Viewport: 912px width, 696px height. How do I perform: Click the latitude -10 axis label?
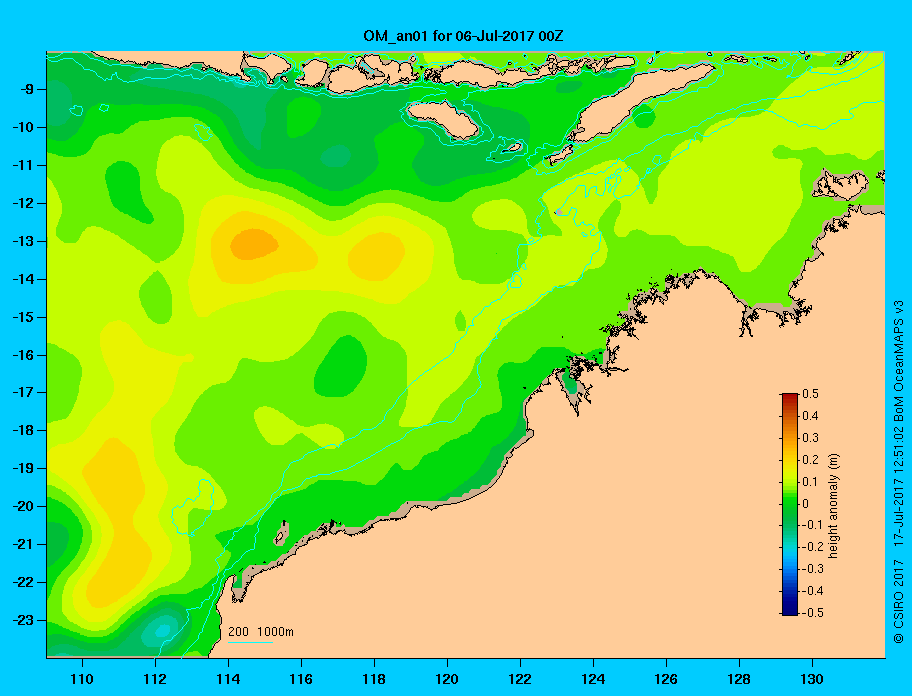23,127
